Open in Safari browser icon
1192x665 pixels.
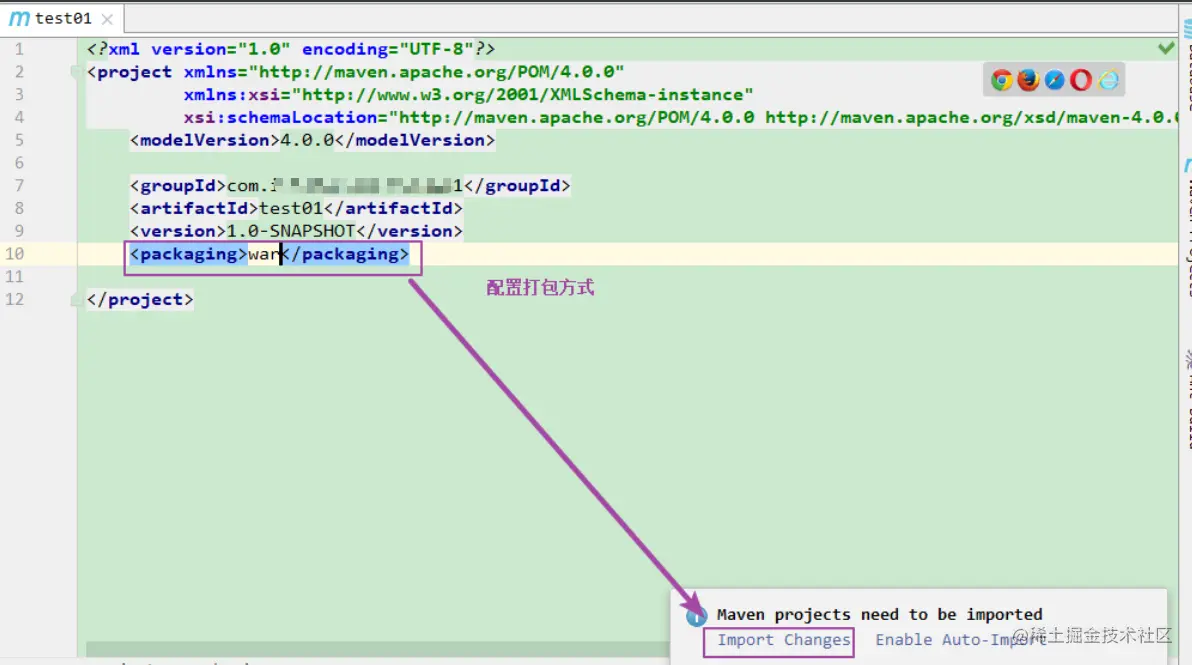[x=1054, y=80]
